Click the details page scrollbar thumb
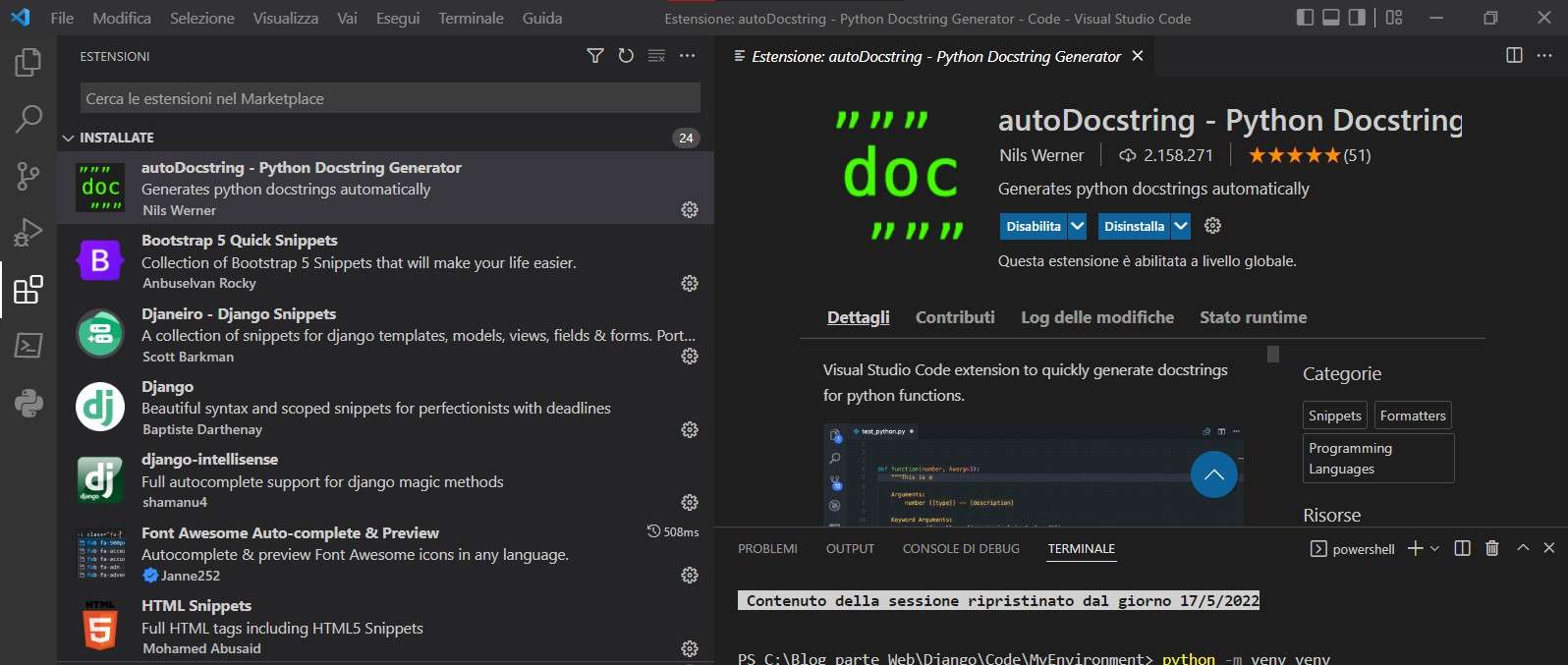Viewport: 1568px width, 665px height. coord(1273,354)
